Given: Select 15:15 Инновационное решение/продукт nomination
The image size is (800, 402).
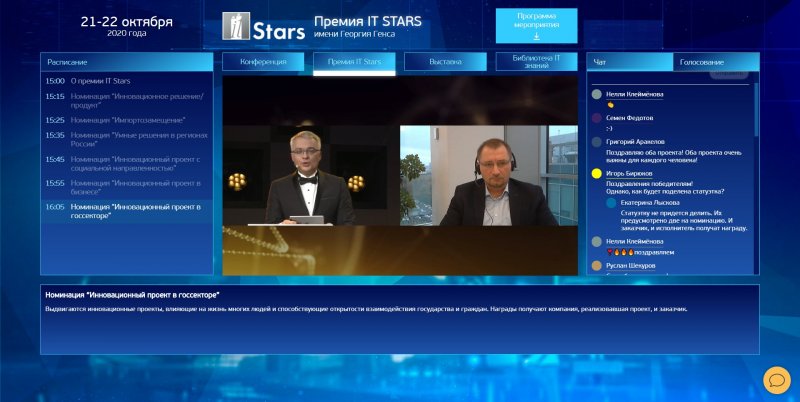Looking at the screenshot, I should [x=127, y=100].
